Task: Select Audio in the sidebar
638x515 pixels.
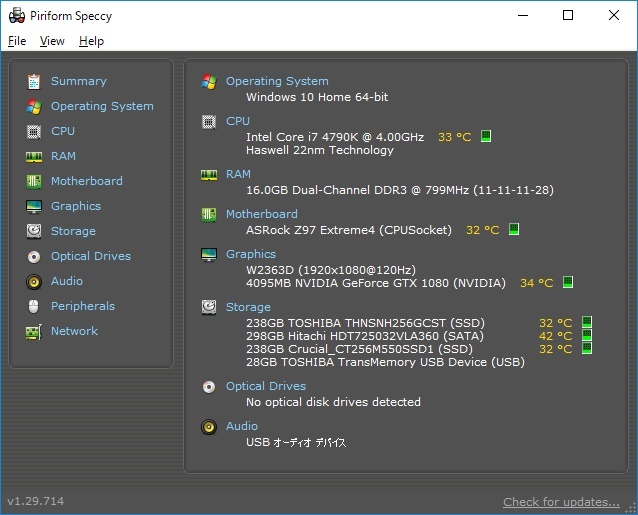Action: [67, 281]
